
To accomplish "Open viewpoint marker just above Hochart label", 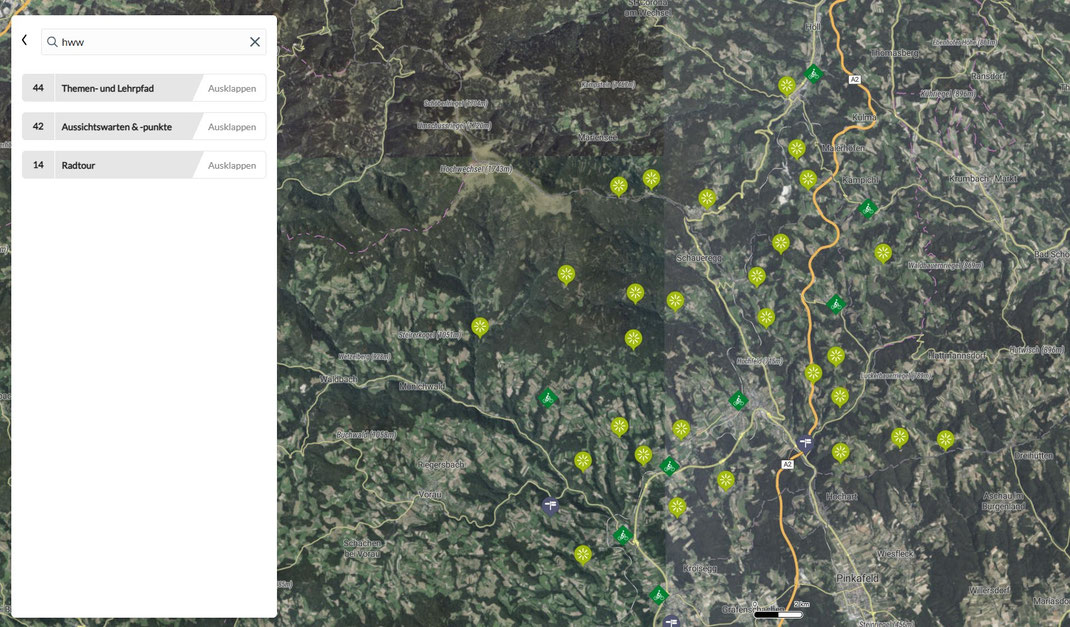I will pos(841,453).
